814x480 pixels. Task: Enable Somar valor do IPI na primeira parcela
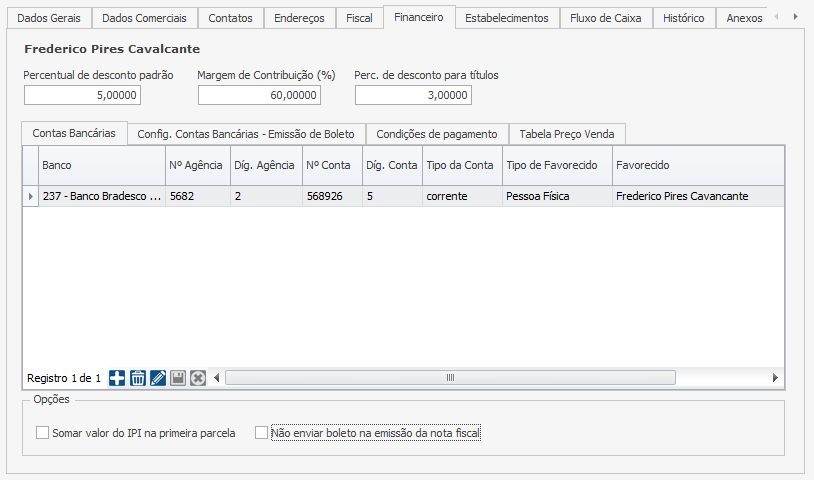(42, 433)
